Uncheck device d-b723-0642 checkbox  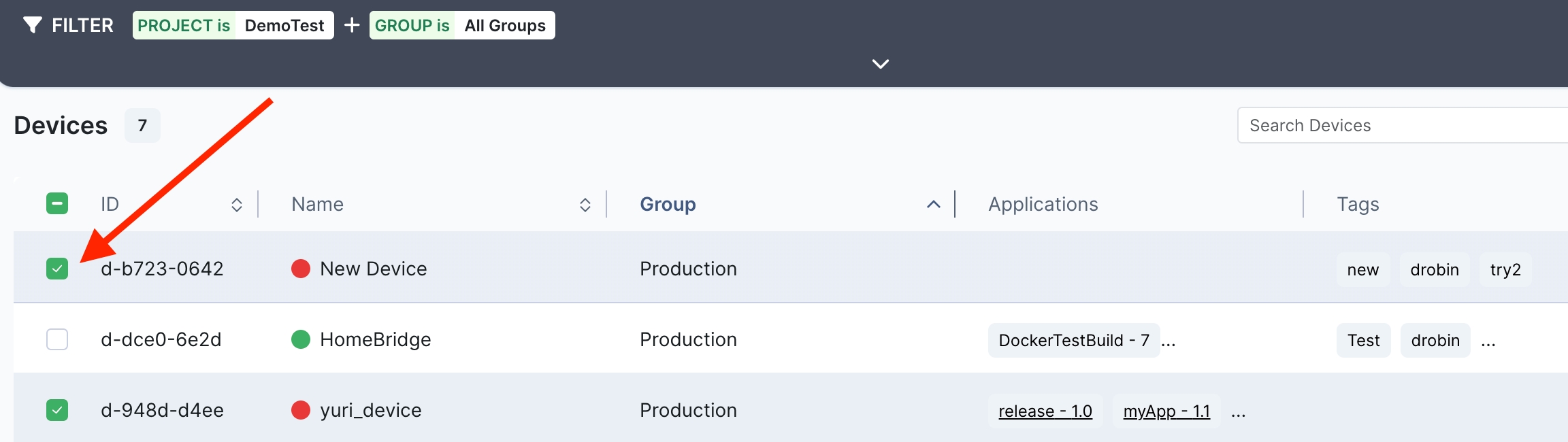click(x=57, y=269)
